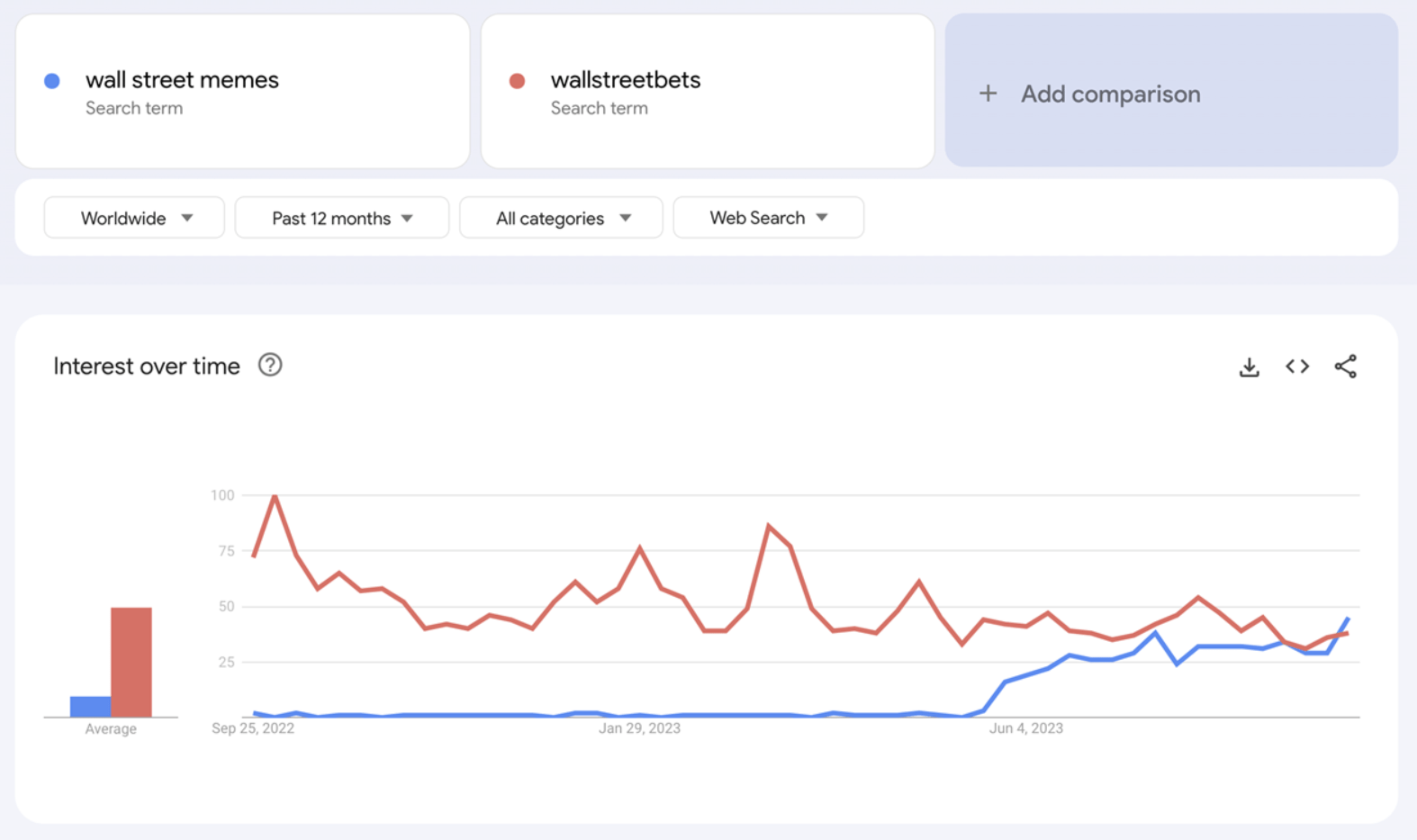Click the red Average bar
The image size is (1417, 840).
(131, 662)
